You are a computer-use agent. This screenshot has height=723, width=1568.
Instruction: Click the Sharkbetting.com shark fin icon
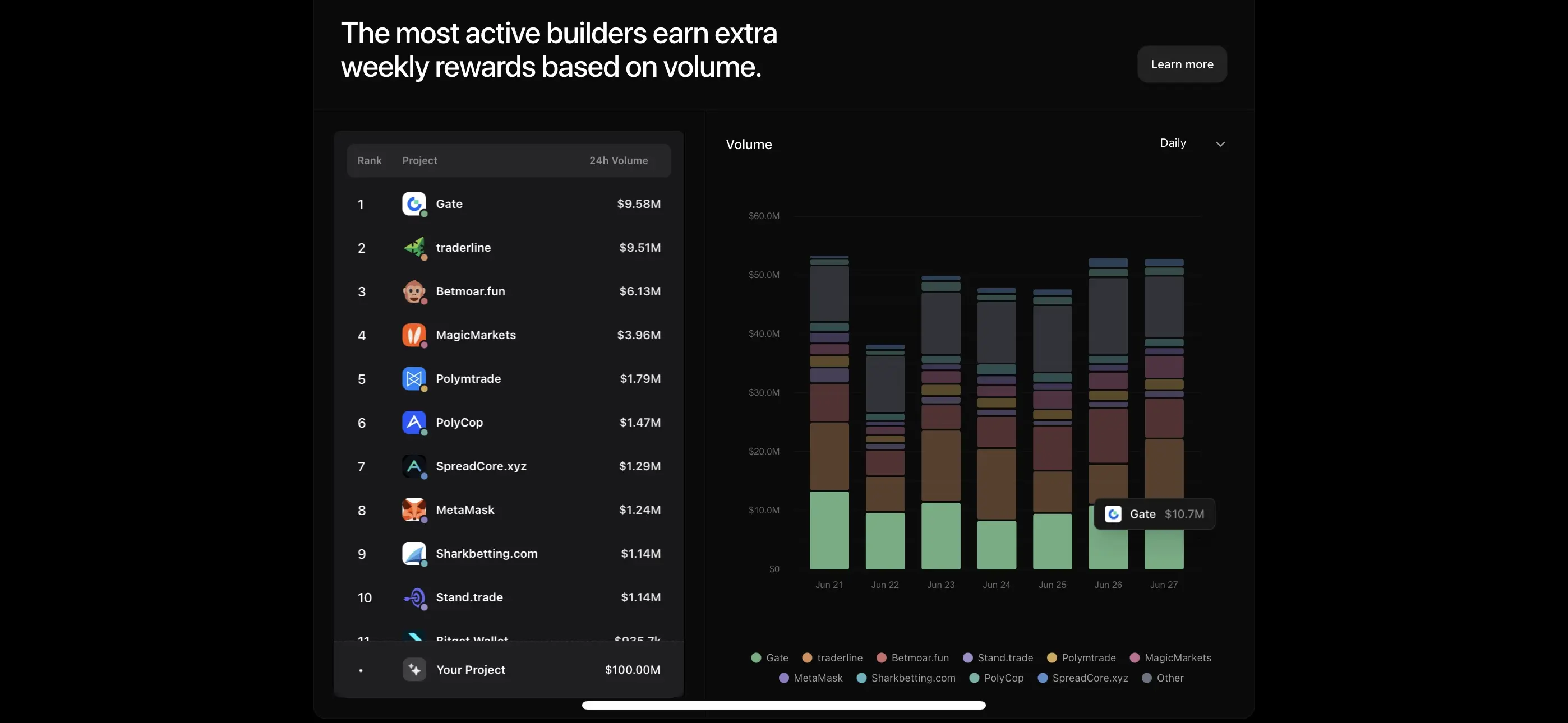tap(414, 554)
